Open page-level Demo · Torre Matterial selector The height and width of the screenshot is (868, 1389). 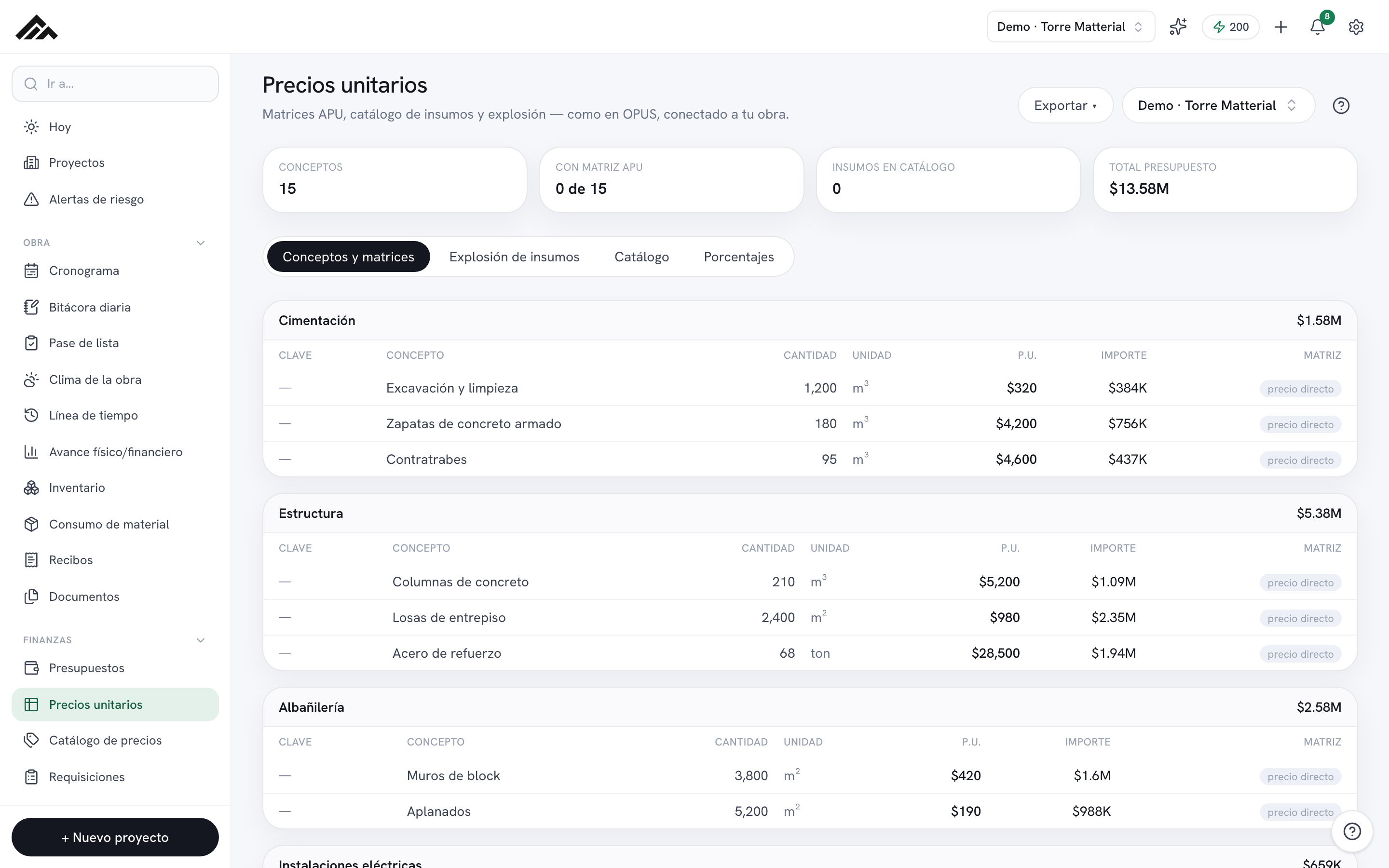coord(1218,106)
